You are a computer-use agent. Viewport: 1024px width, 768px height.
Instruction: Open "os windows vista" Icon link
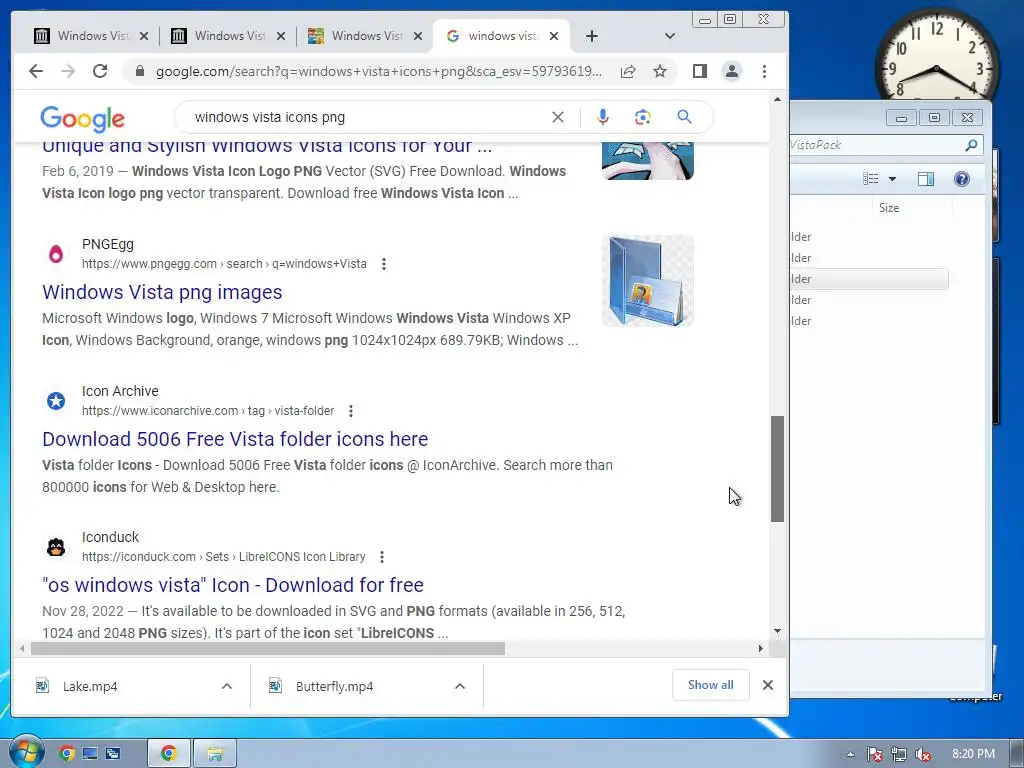[x=232, y=584]
